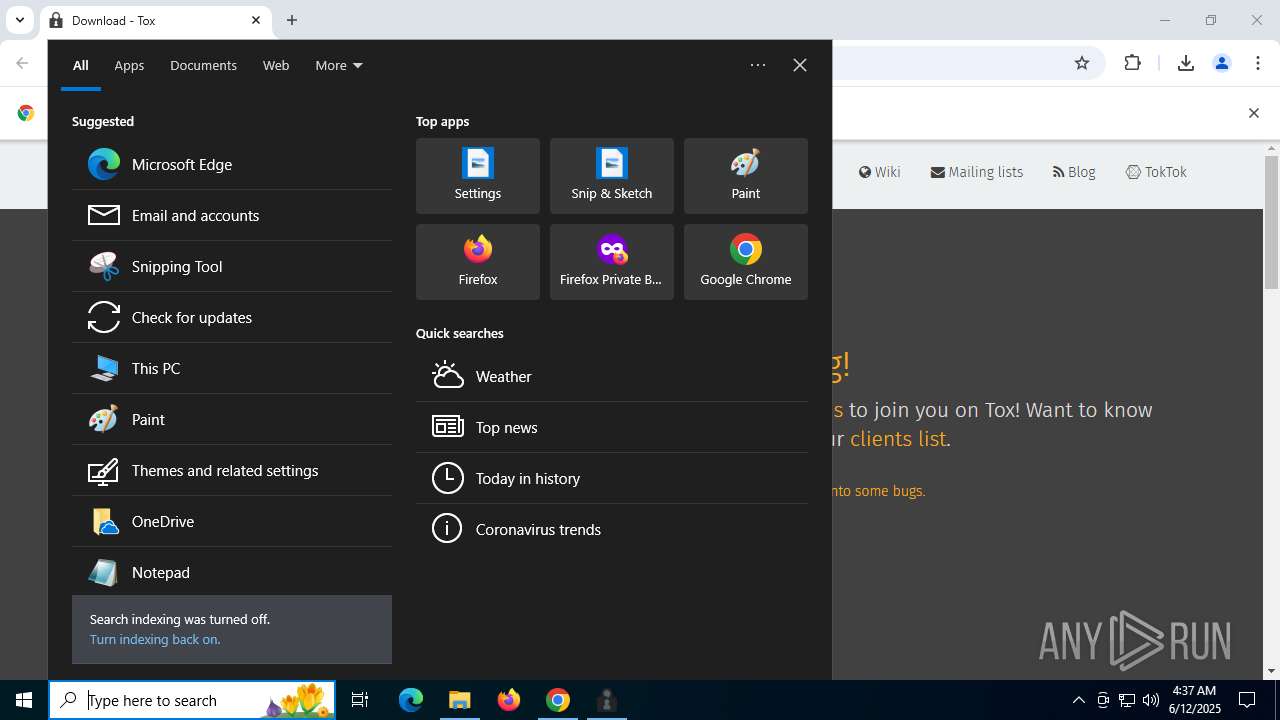The image size is (1280, 720).
Task: Open This PC from suggestions
Action: coord(232,368)
